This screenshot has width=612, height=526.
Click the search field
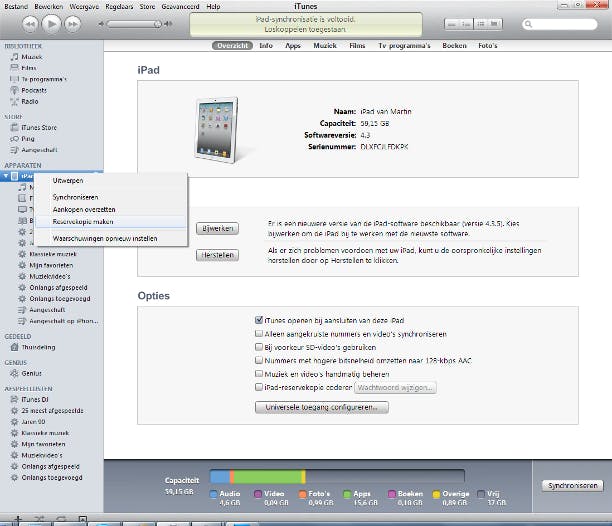pyautogui.click(x=560, y=24)
